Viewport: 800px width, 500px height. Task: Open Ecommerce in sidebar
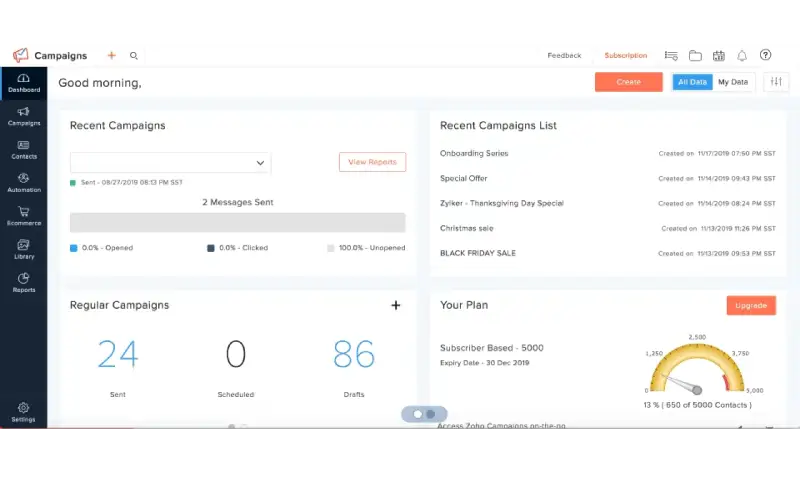[x=23, y=216]
